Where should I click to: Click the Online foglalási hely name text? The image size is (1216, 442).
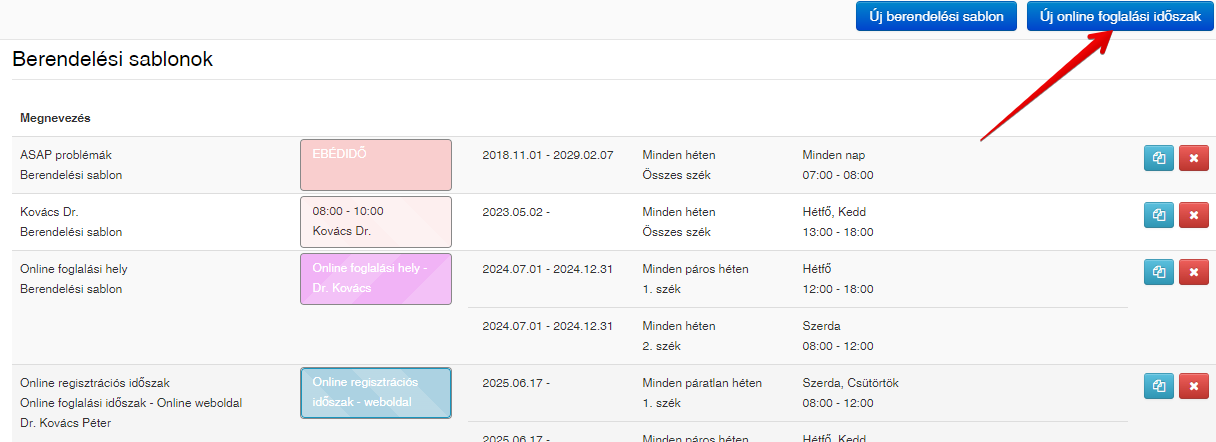pyautogui.click(x=74, y=269)
